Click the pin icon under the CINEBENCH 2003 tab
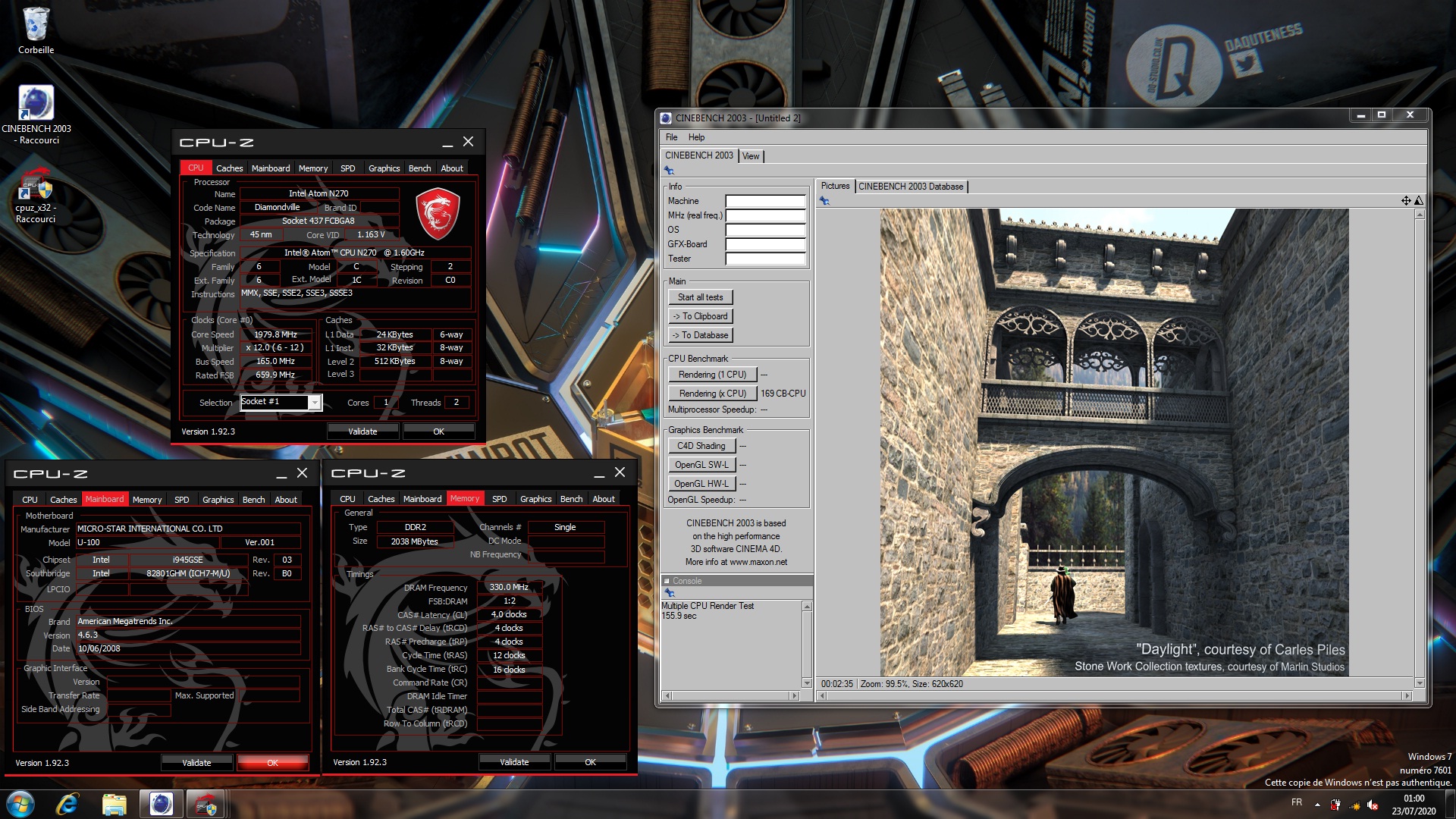1456x819 pixels. click(669, 171)
